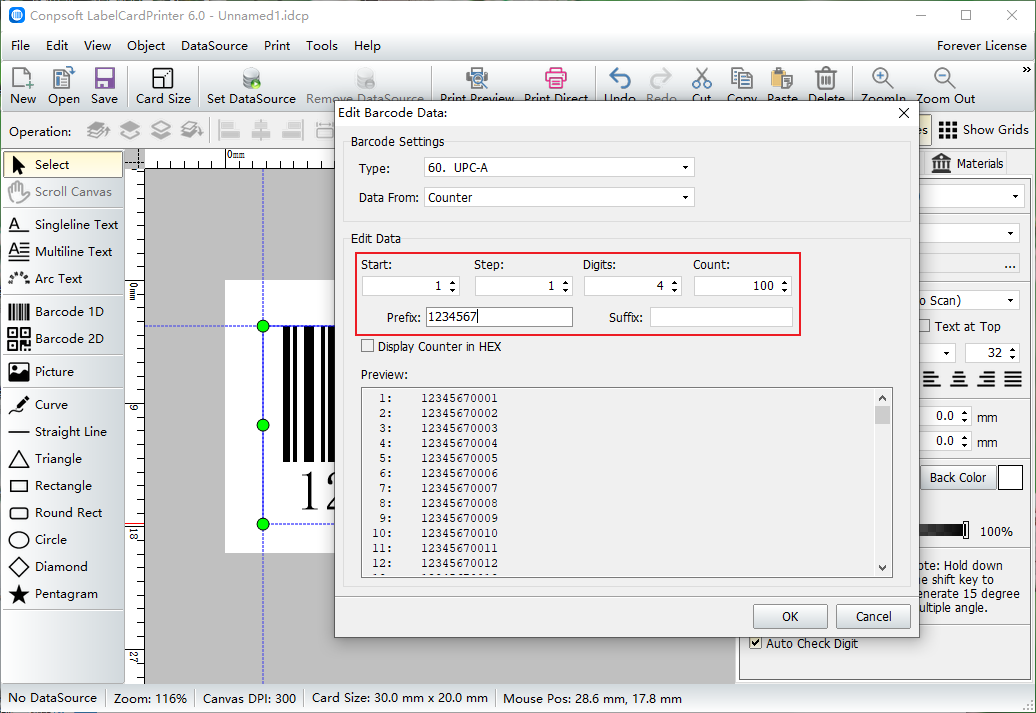Click the white Back Color swatch
The height and width of the screenshot is (713, 1036).
tap(1010, 477)
